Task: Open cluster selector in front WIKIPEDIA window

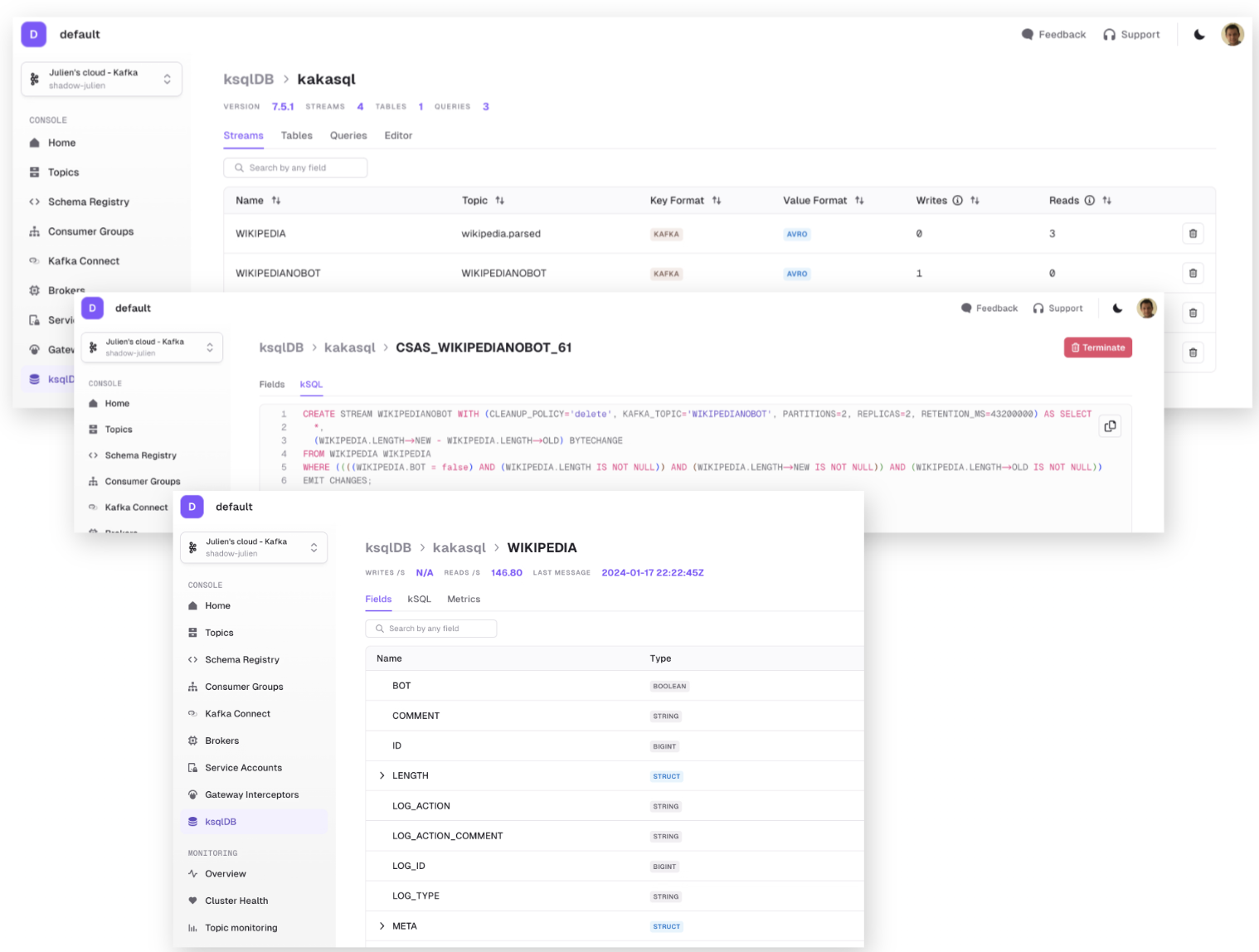Action: click(254, 547)
